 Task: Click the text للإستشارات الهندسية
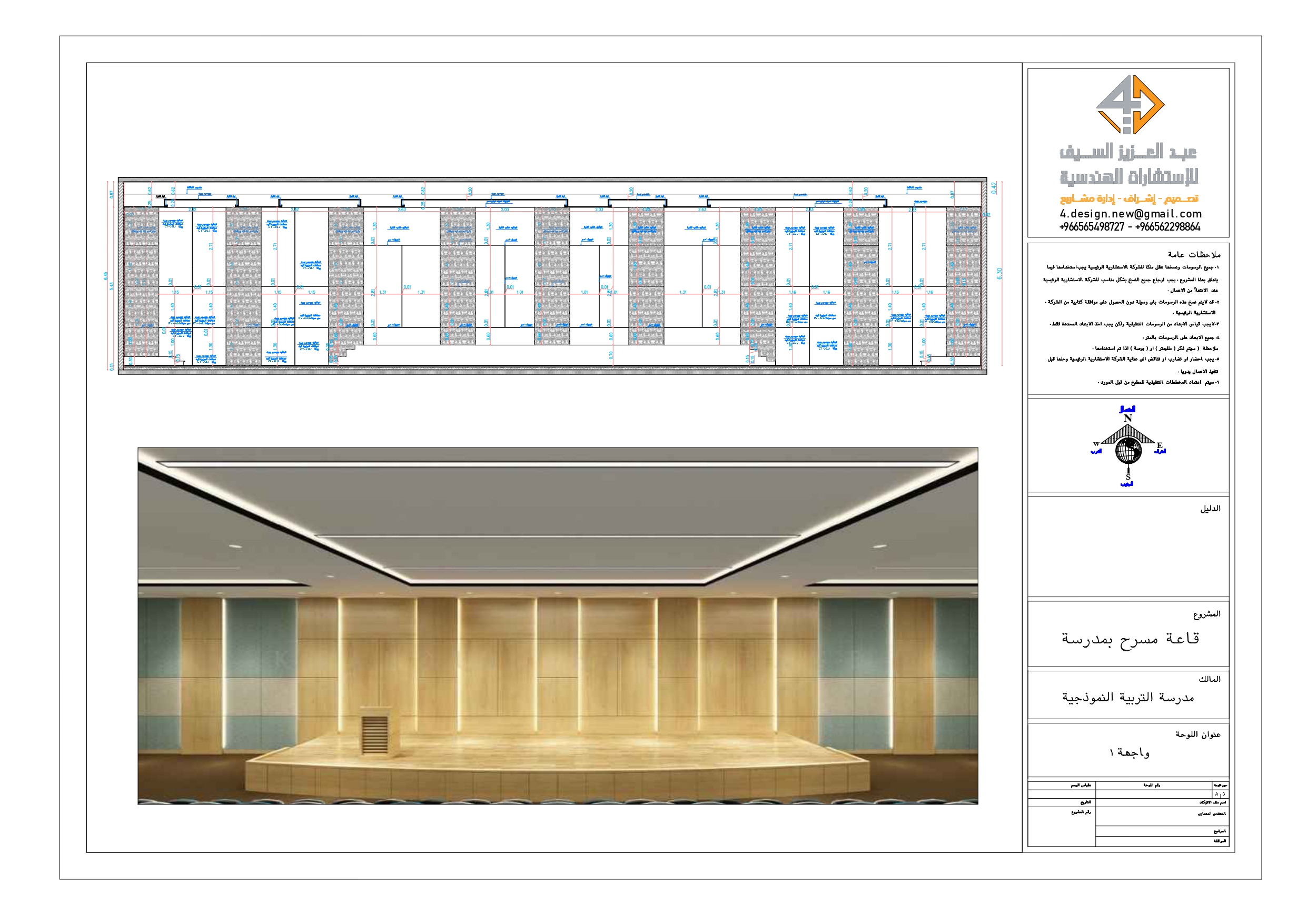coord(1129,177)
